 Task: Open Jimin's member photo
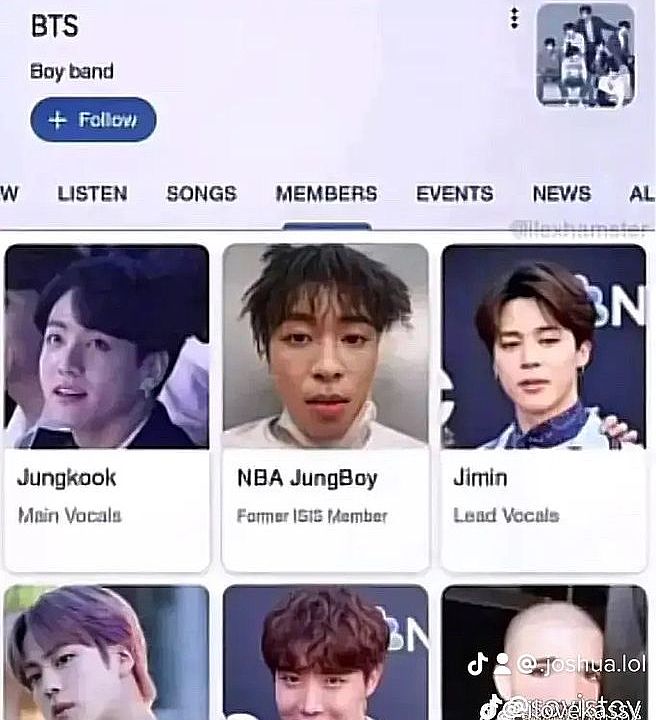(544, 347)
